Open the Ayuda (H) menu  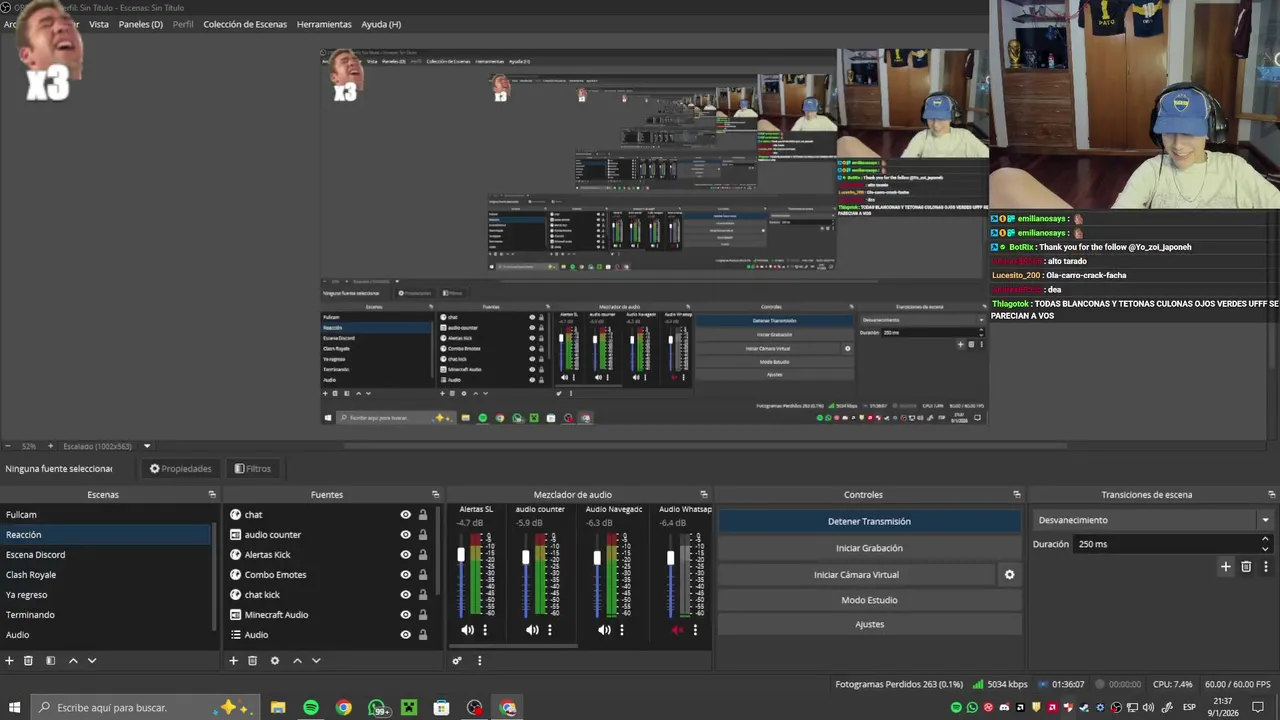point(381,24)
